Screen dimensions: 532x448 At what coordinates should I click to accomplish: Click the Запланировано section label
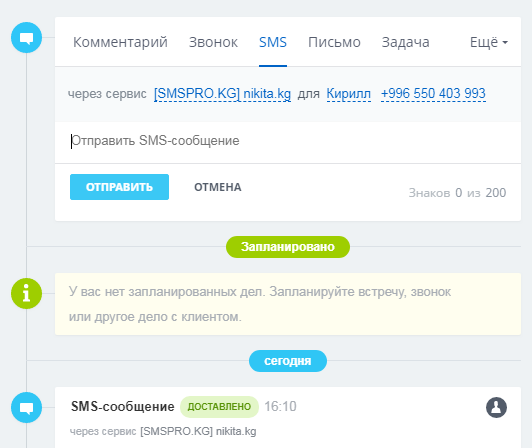288,247
